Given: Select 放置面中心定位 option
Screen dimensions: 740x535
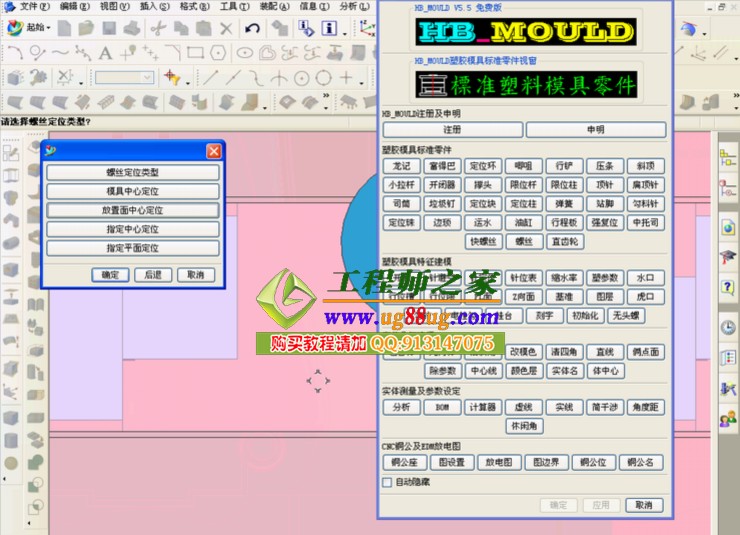Looking at the screenshot, I should click(x=133, y=210).
